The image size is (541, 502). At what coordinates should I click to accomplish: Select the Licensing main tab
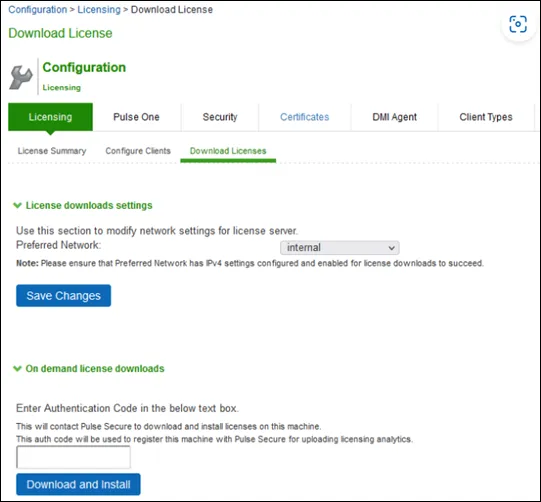click(x=50, y=117)
